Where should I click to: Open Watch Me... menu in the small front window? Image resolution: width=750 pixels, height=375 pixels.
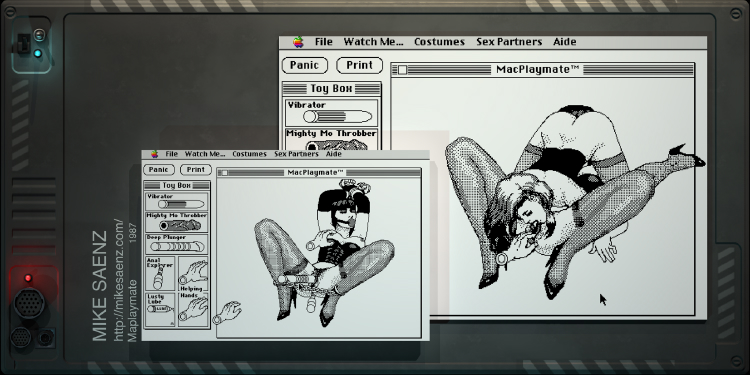point(205,154)
